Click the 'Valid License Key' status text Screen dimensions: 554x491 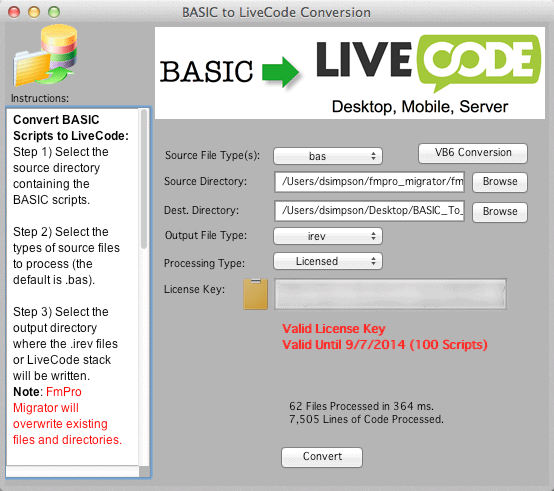[334, 329]
